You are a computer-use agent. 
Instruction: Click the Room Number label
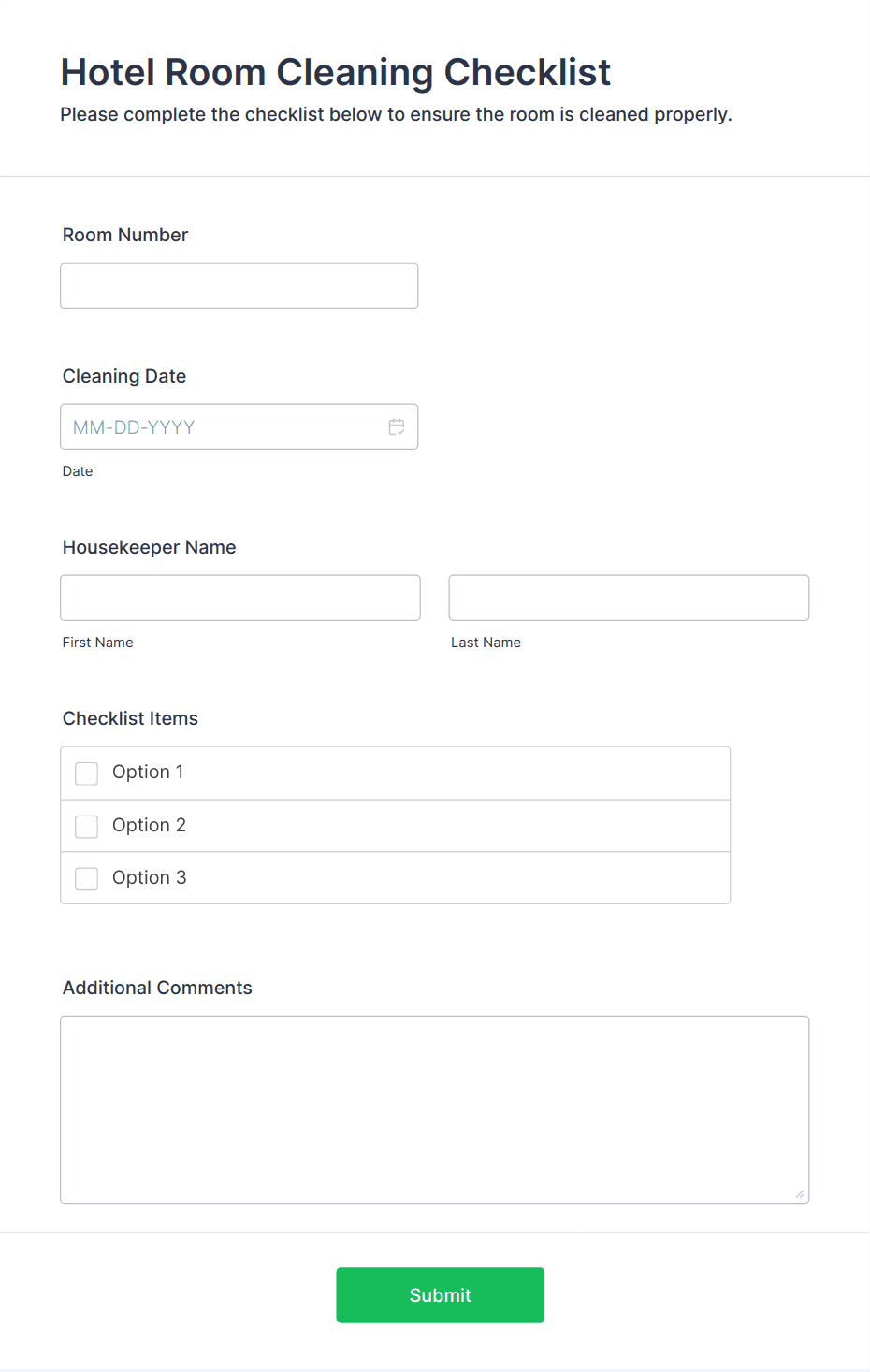pos(124,235)
